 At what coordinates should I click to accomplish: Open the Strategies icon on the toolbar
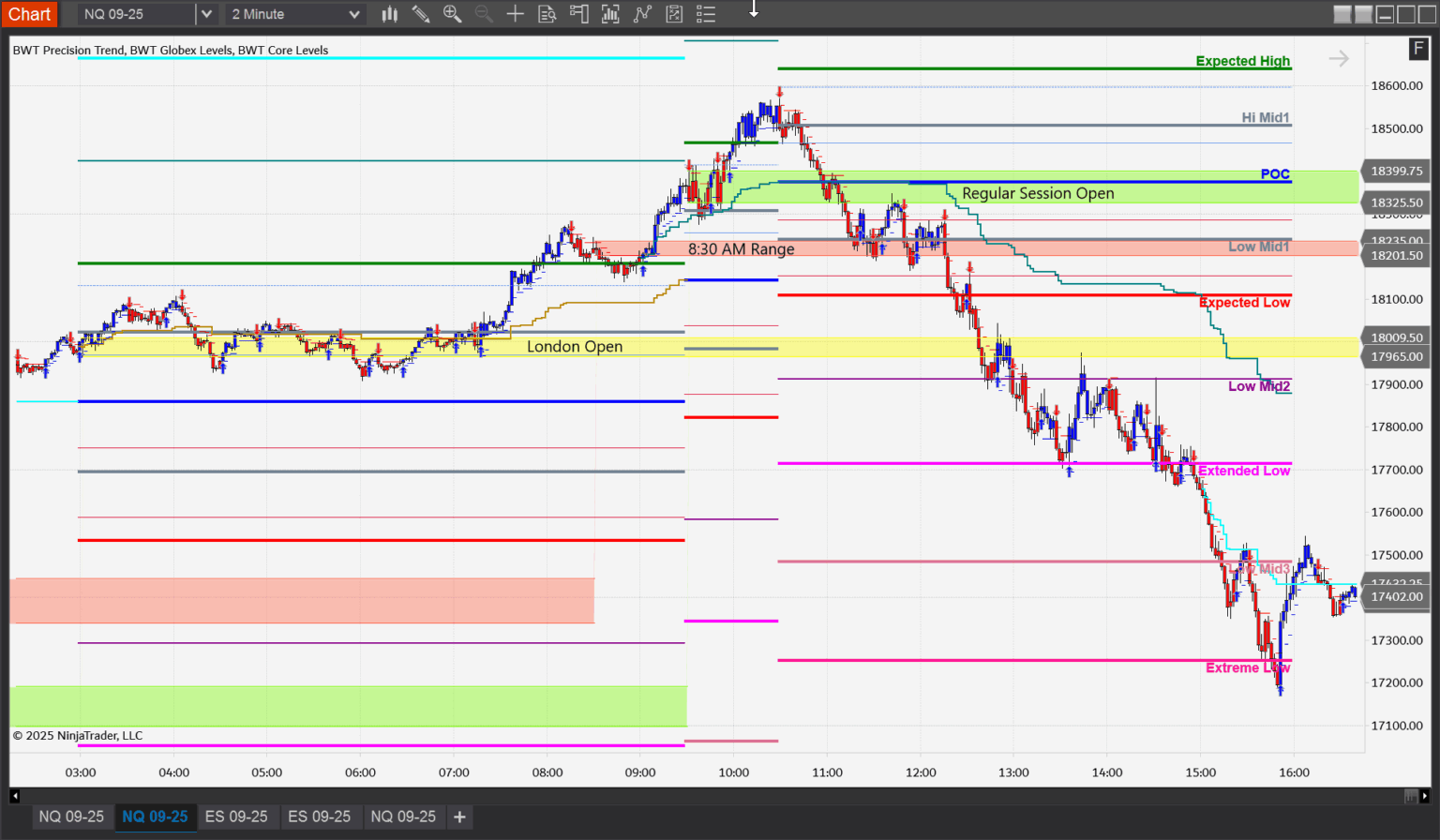click(x=643, y=14)
